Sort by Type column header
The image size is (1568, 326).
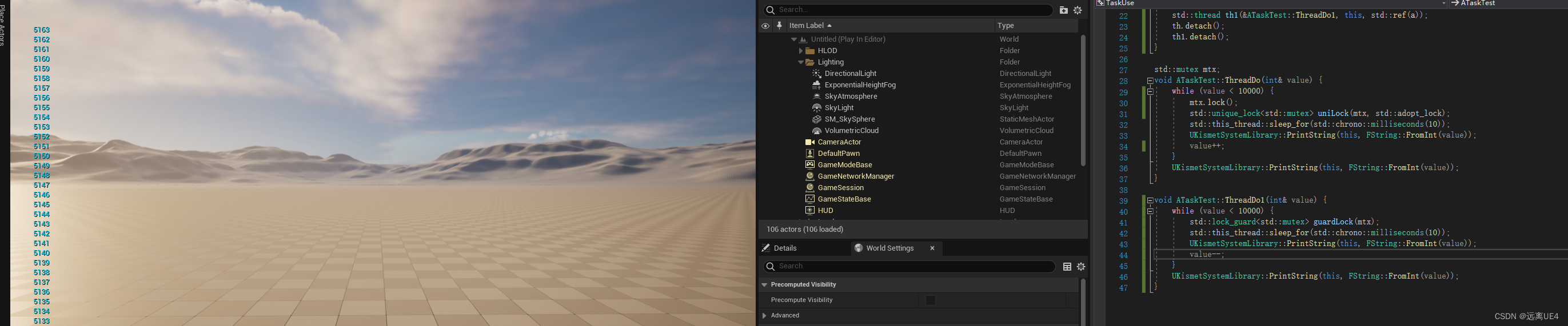tap(1036, 26)
